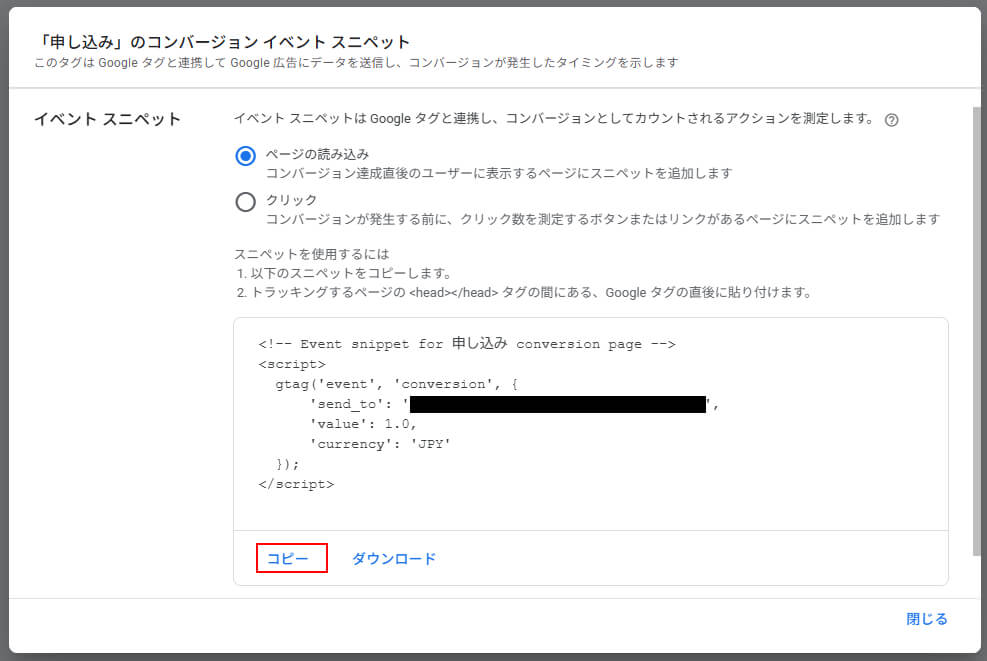Click the Event snippet HTML comment line
This screenshot has height=661, width=987.
point(466,344)
